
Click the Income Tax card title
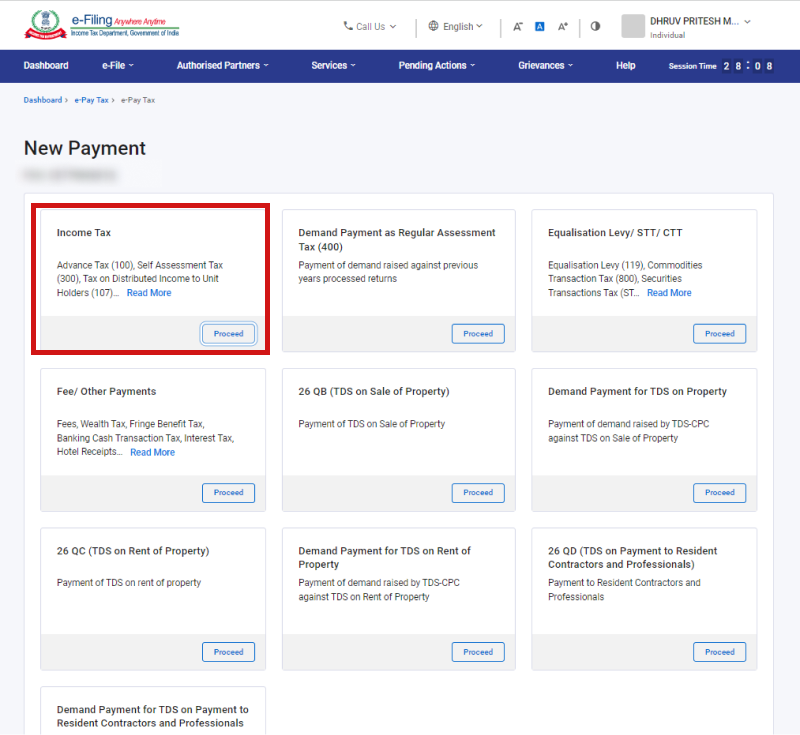point(84,233)
